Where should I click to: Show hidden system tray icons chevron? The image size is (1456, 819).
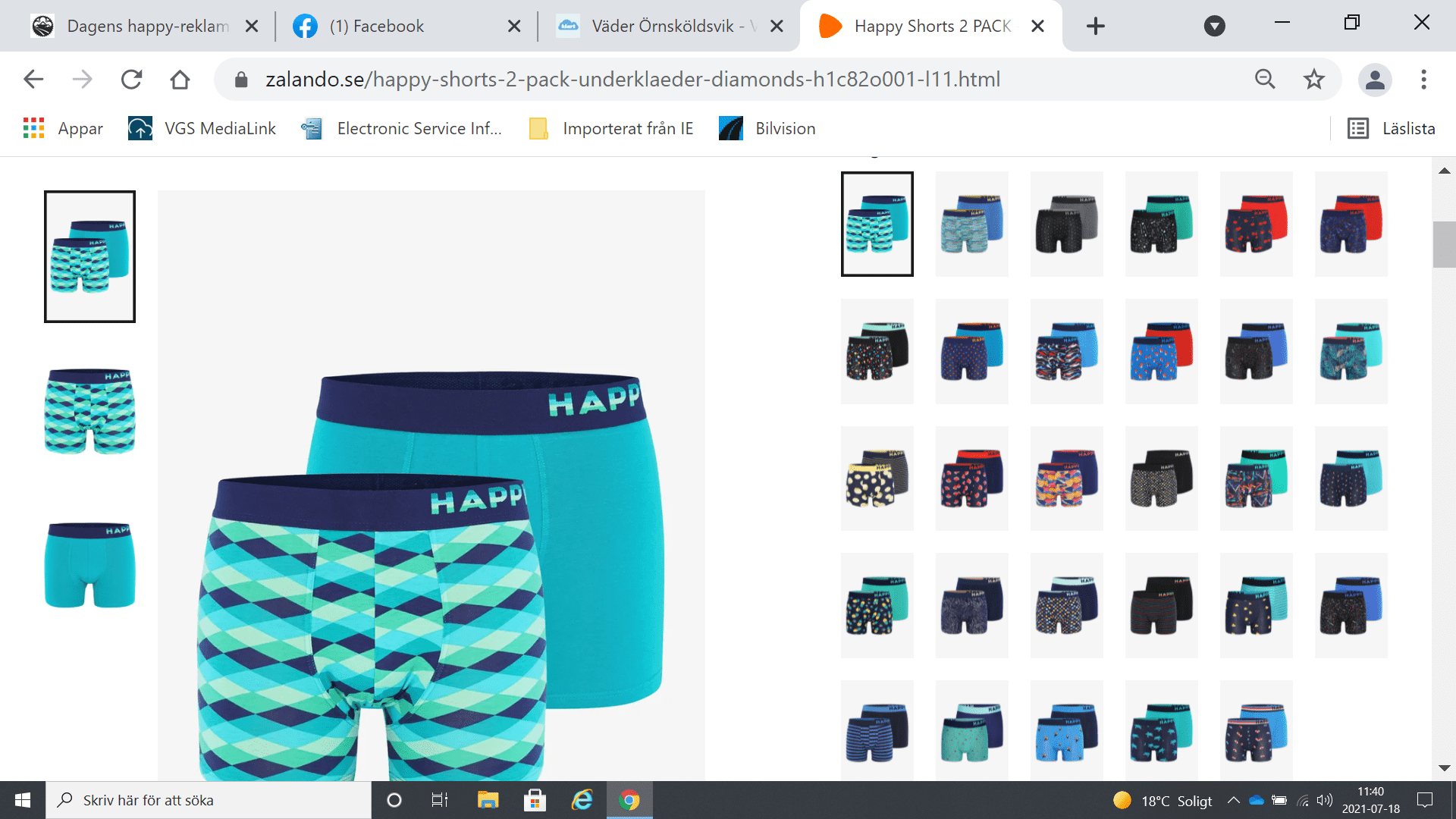pyautogui.click(x=1233, y=800)
